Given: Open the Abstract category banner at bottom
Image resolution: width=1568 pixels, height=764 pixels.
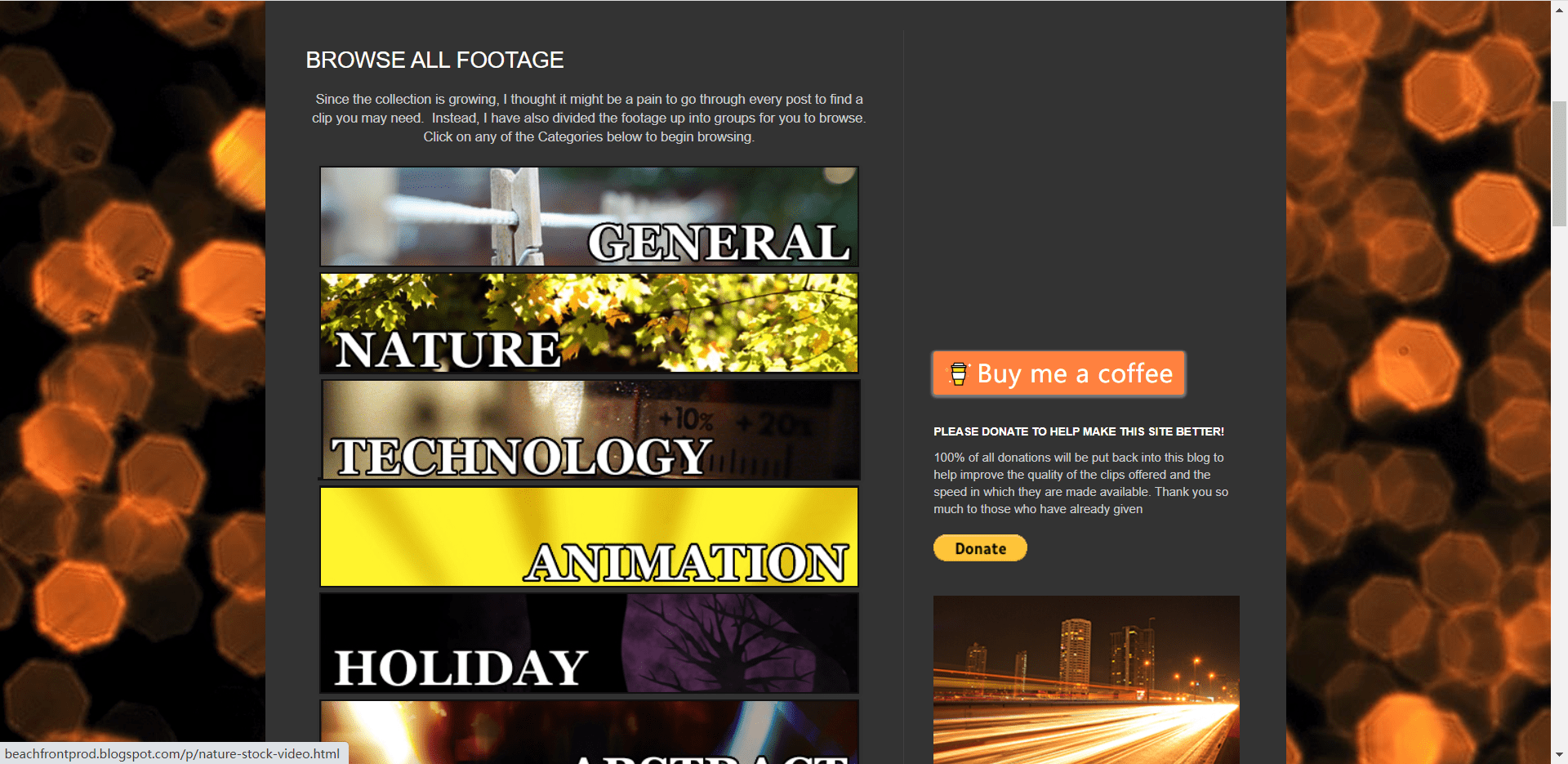Looking at the screenshot, I should (589, 732).
